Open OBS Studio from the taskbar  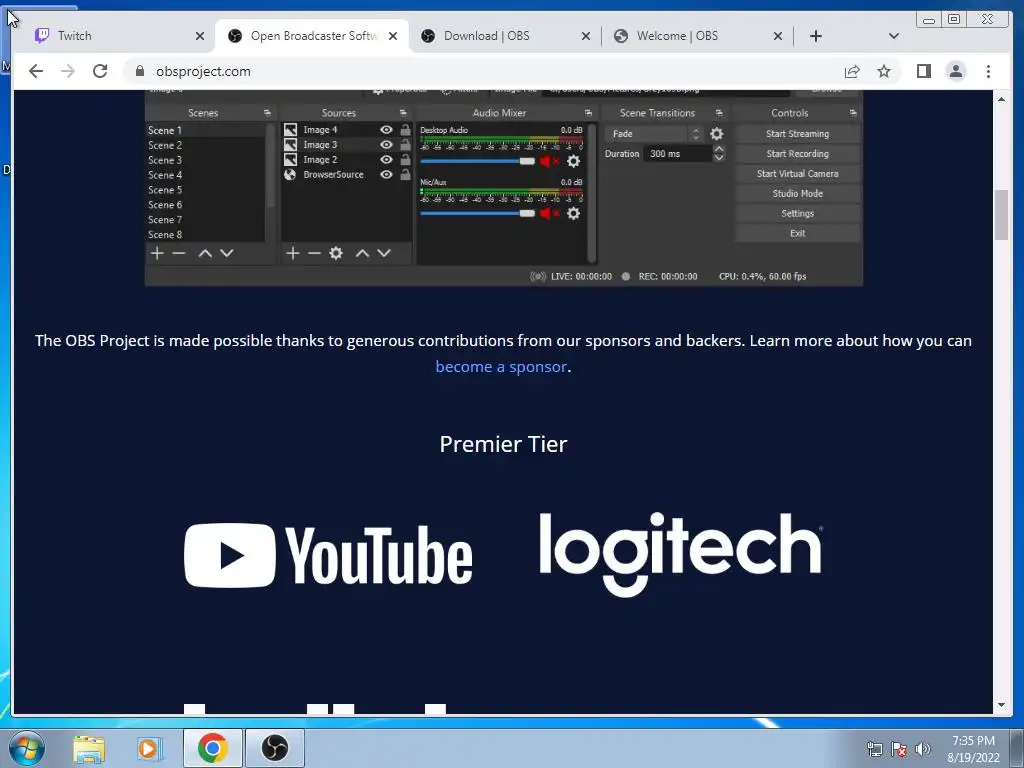[x=275, y=748]
